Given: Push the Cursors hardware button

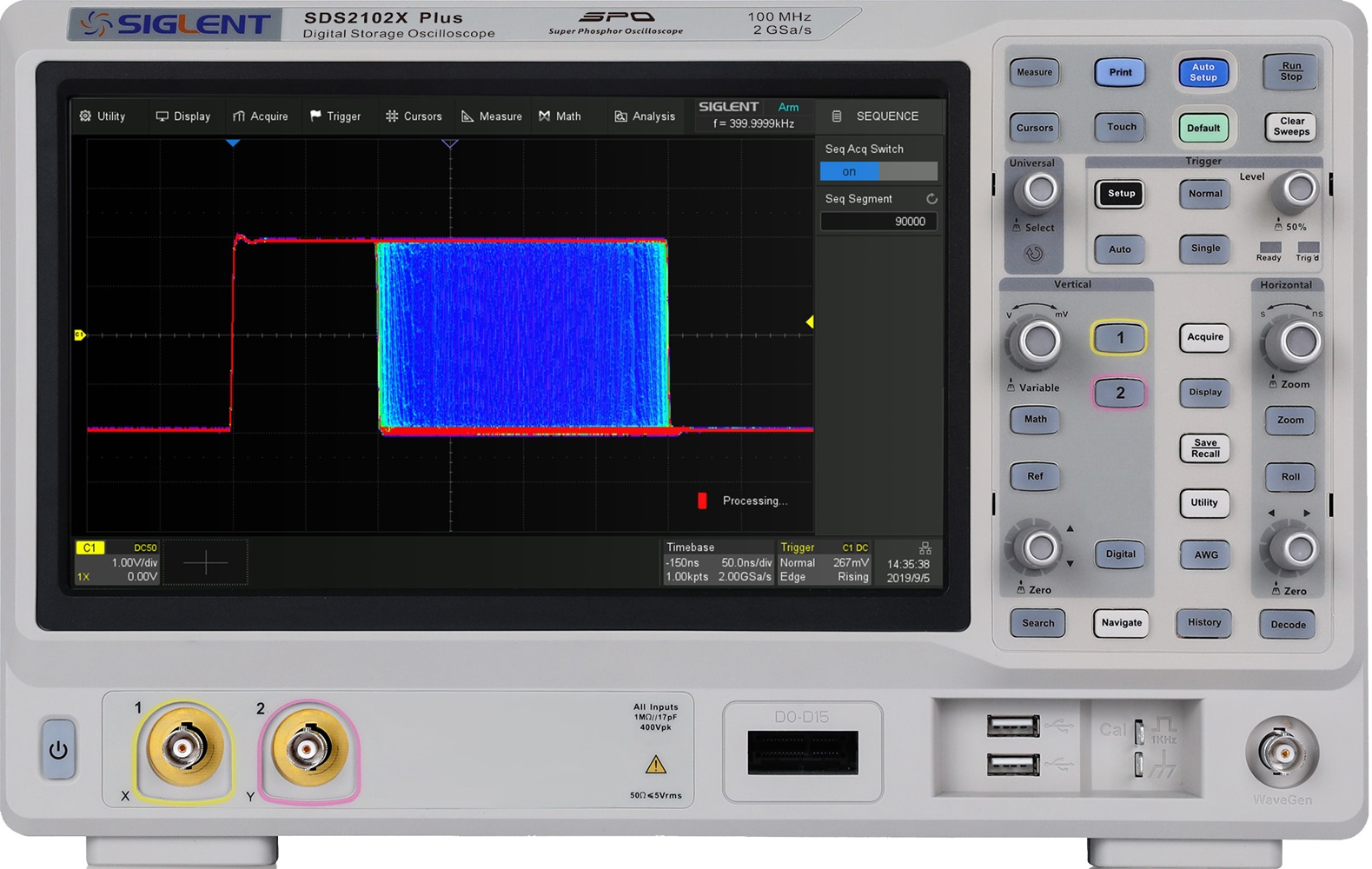Looking at the screenshot, I should click(x=1035, y=128).
